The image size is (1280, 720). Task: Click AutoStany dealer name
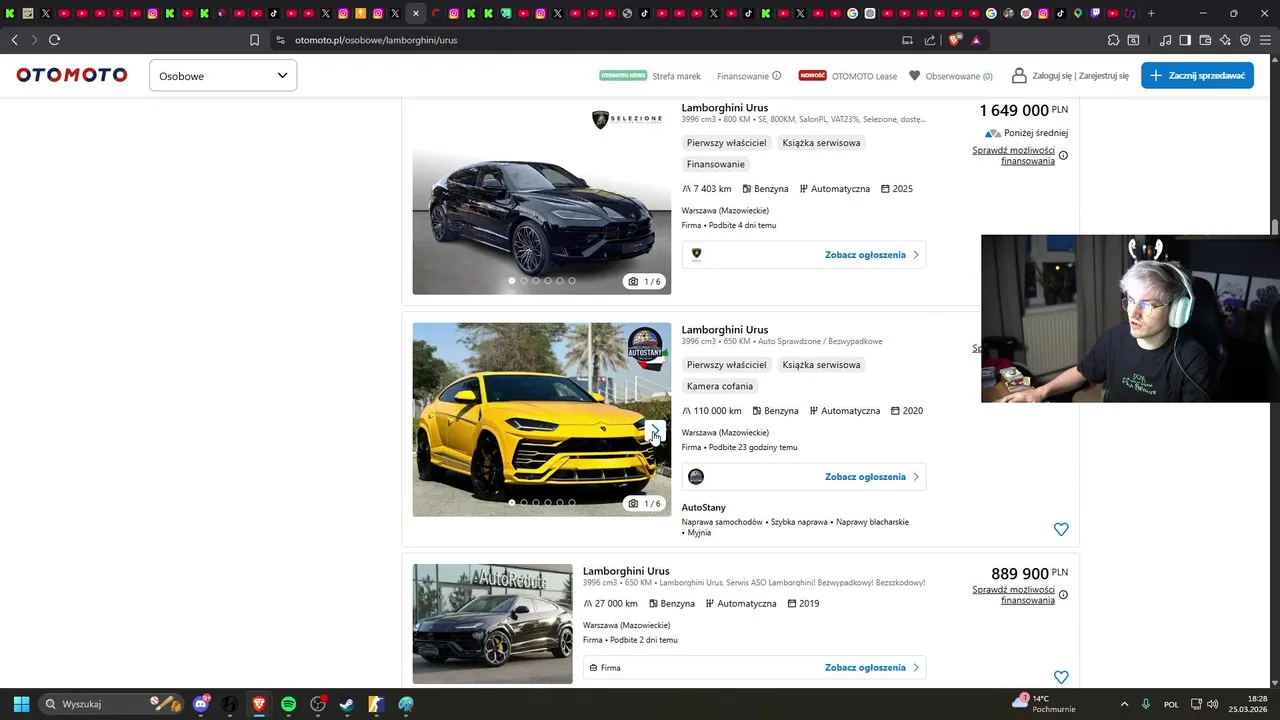[704, 508]
